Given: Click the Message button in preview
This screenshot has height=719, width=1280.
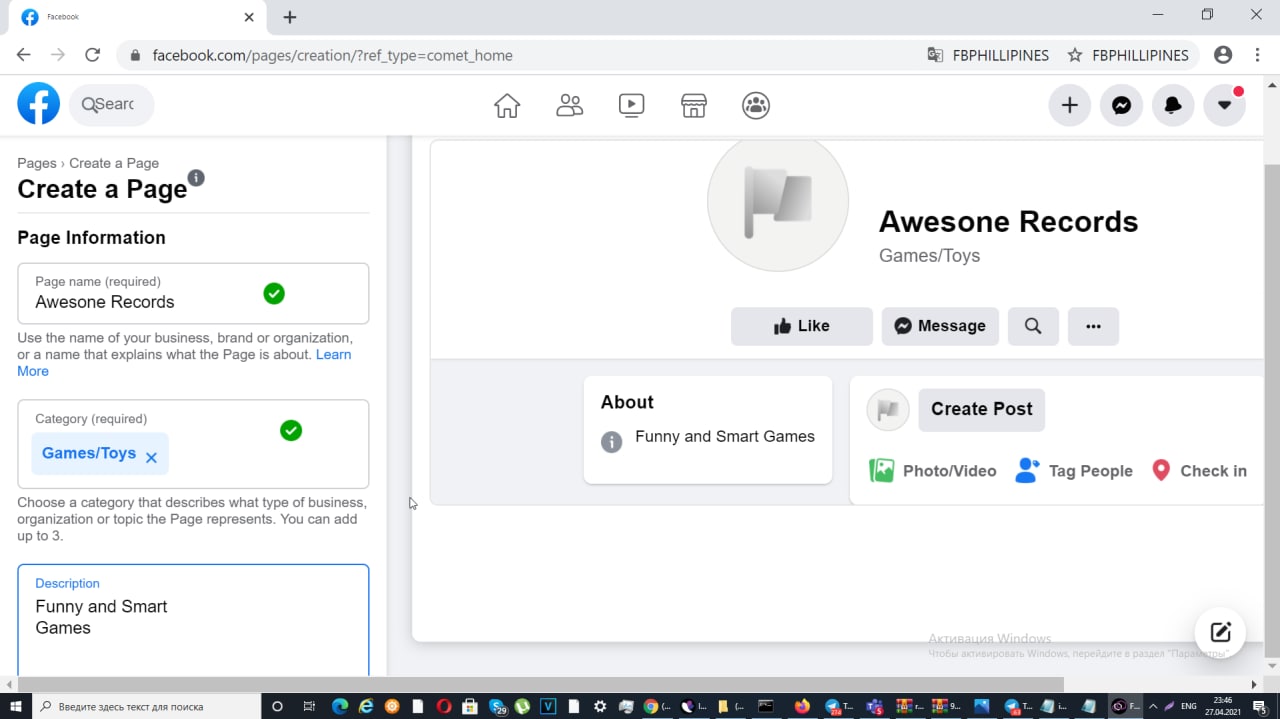Looking at the screenshot, I should pos(940,326).
